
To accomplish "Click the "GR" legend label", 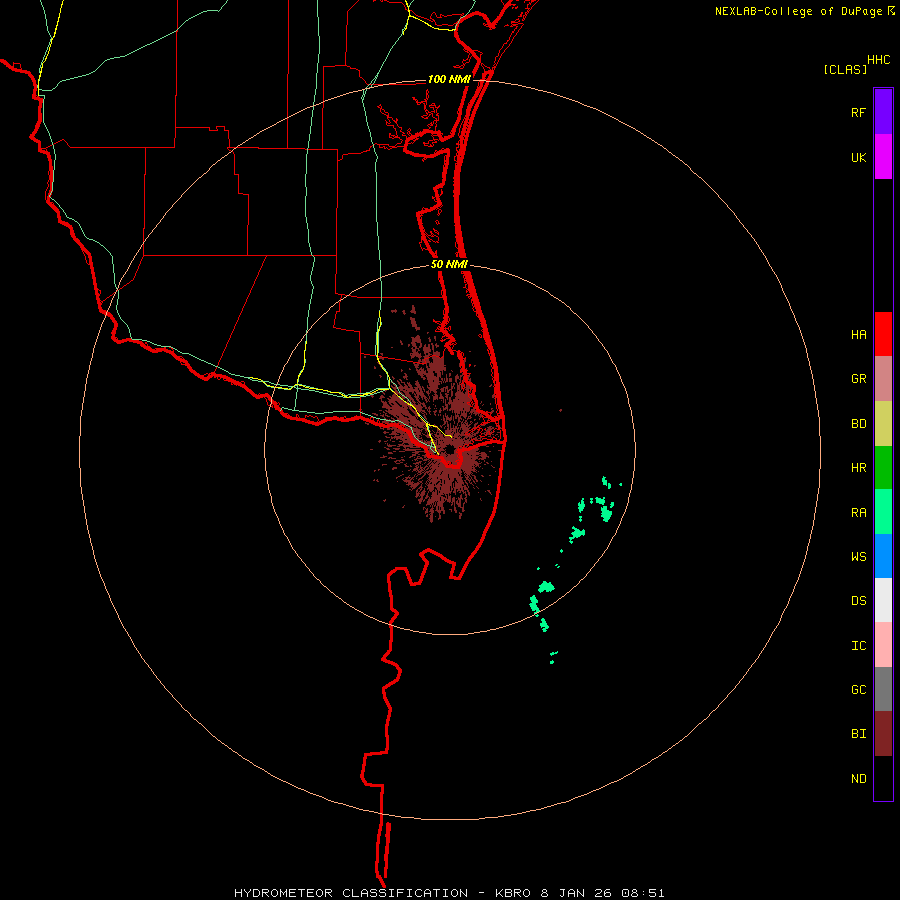I will 858,379.
